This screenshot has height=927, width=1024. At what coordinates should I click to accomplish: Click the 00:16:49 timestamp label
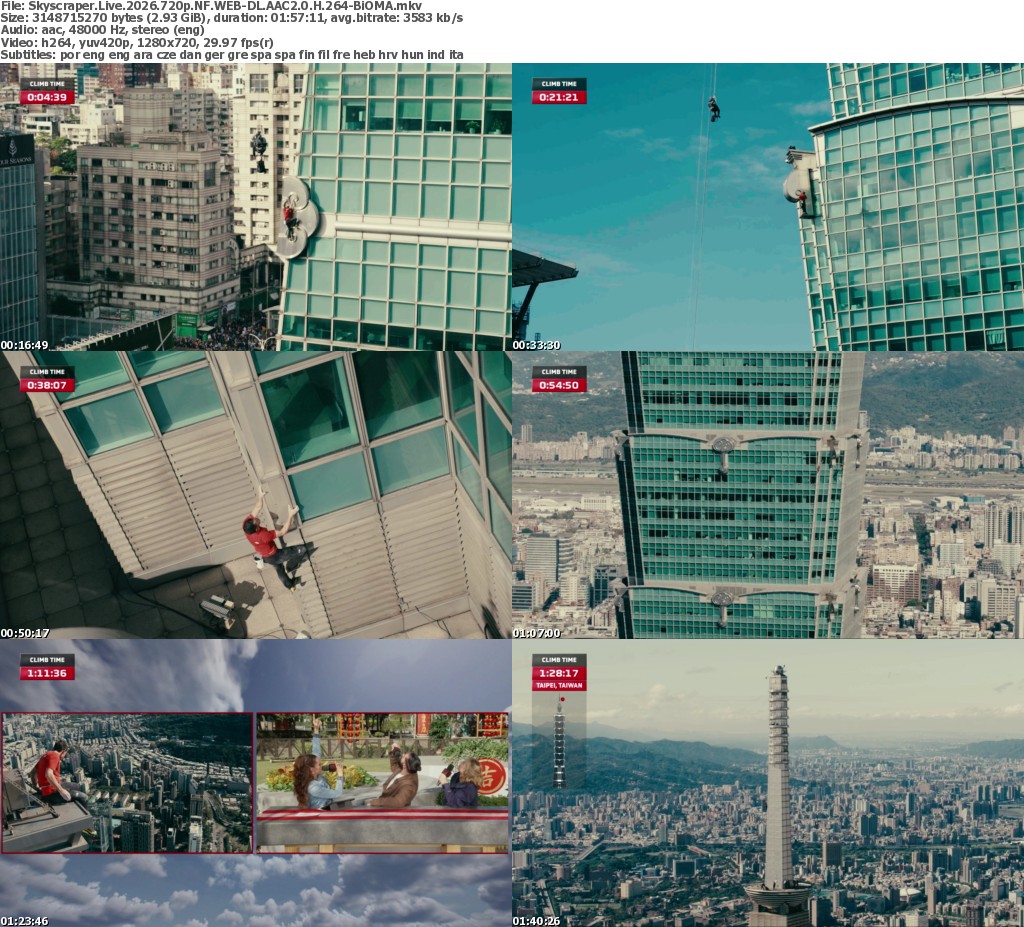pyautogui.click(x=25, y=345)
